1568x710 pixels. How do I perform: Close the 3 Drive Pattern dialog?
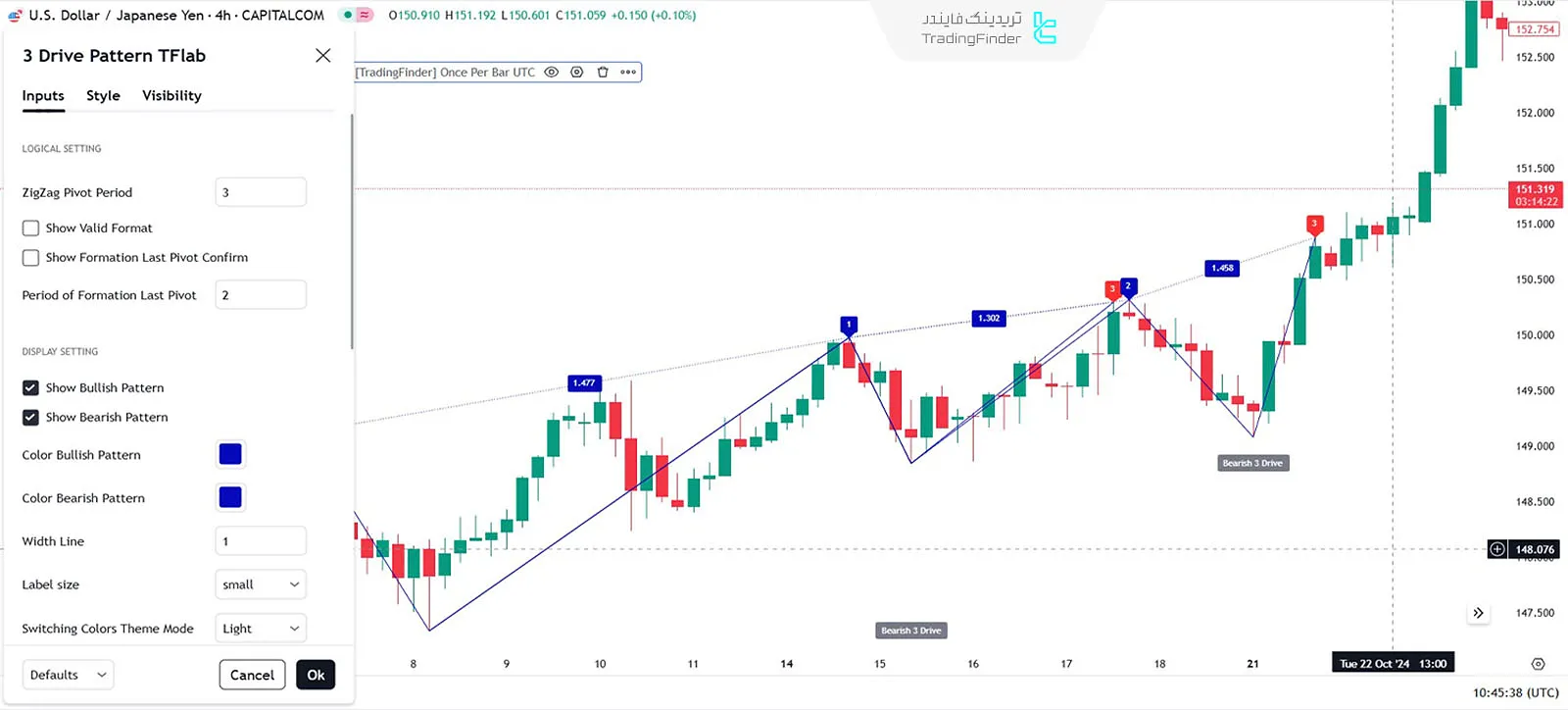[322, 56]
